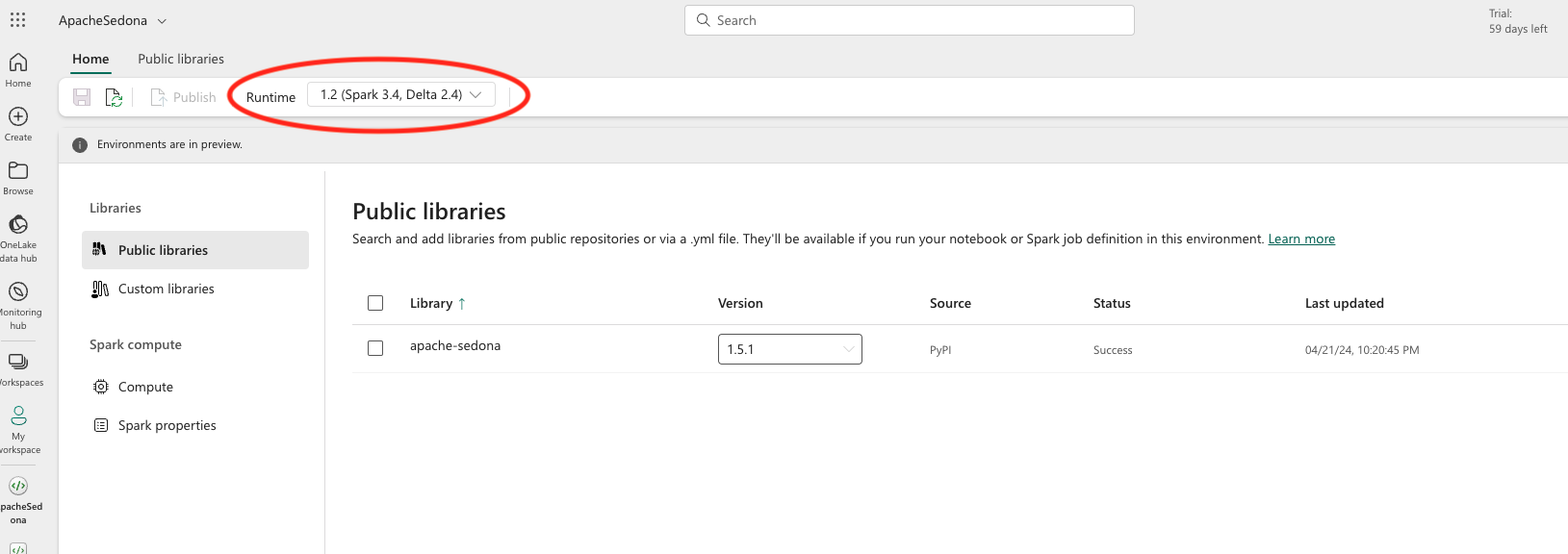1568x554 pixels.
Task: Select the Home tab
Action: (90, 59)
